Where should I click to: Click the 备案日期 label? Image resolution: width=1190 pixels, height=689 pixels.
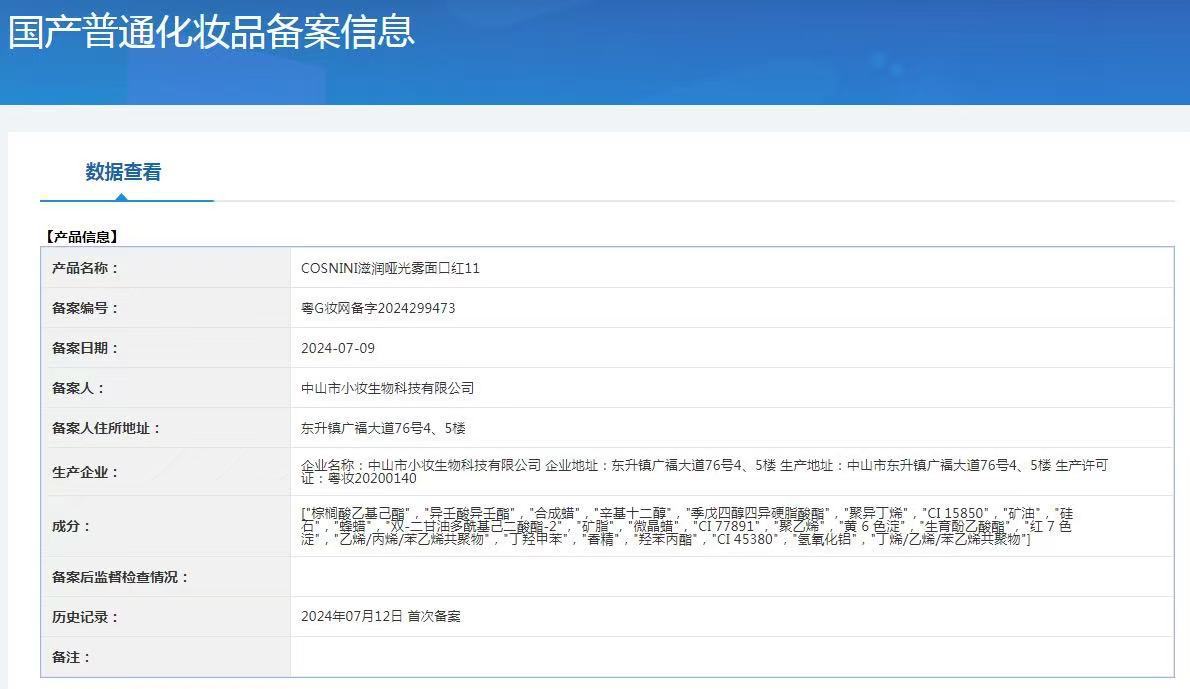point(85,348)
